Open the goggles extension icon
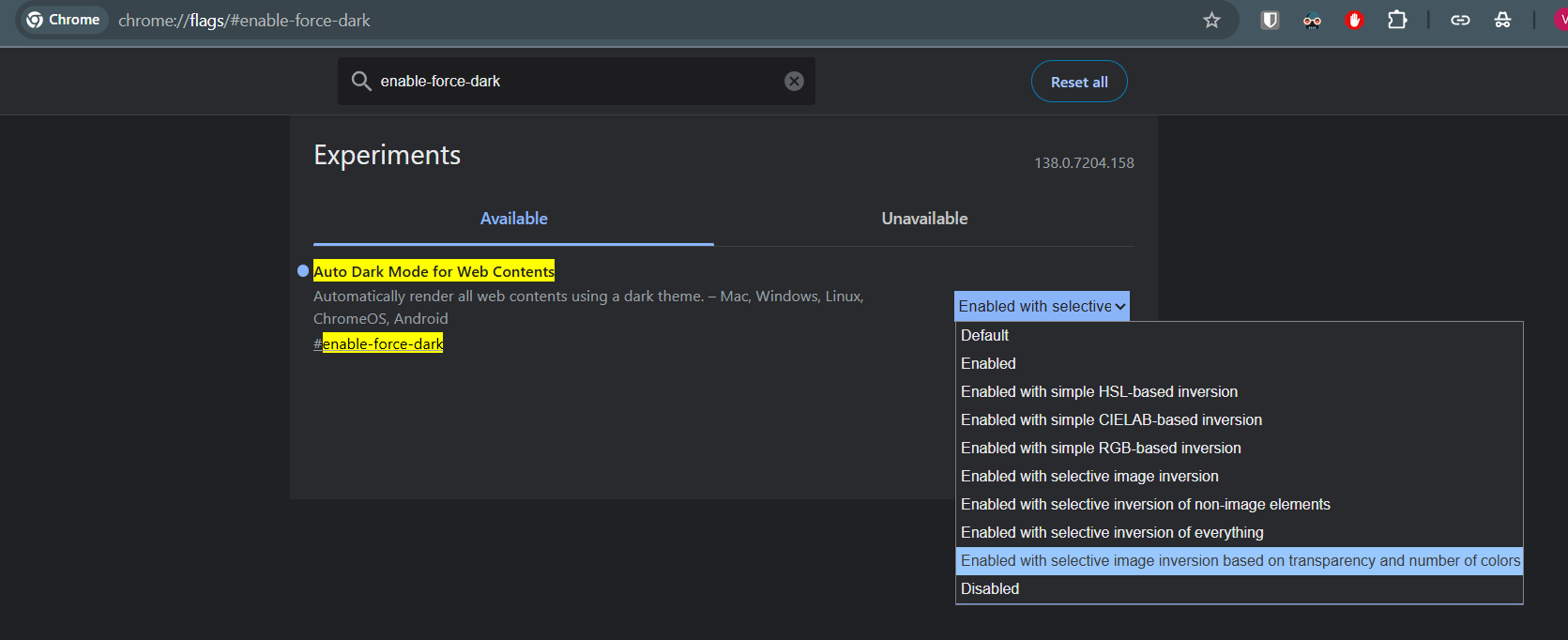This screenshot has width=1568, height=640. 1312,20
